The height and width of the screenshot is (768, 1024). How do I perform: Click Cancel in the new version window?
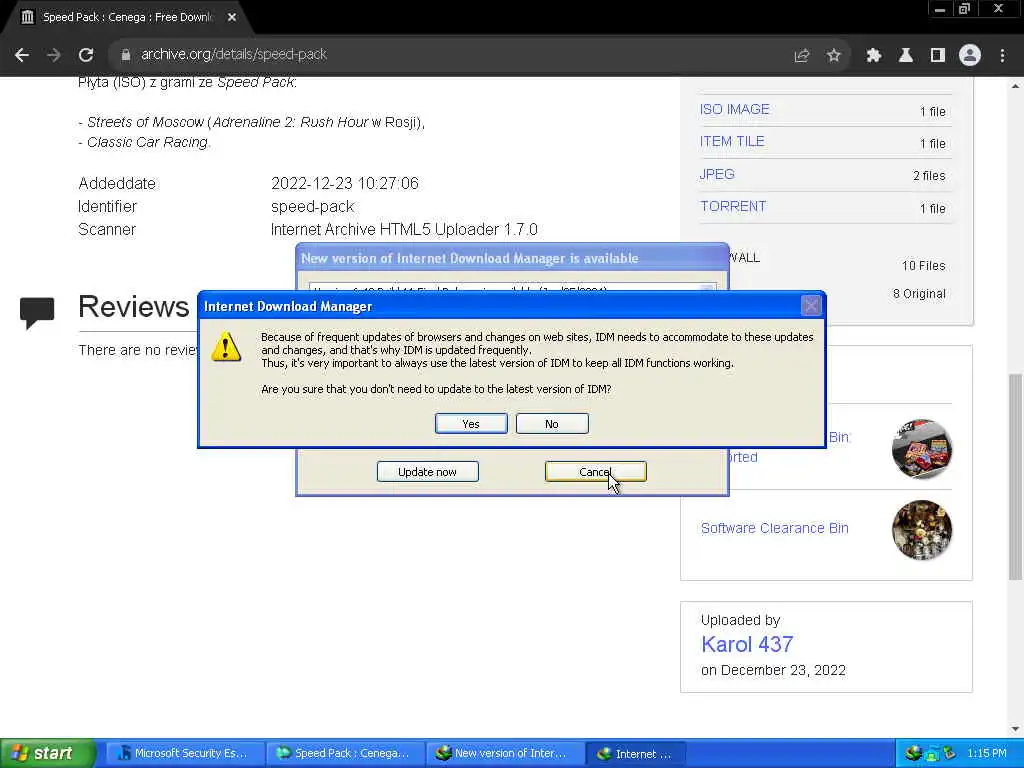596,472
